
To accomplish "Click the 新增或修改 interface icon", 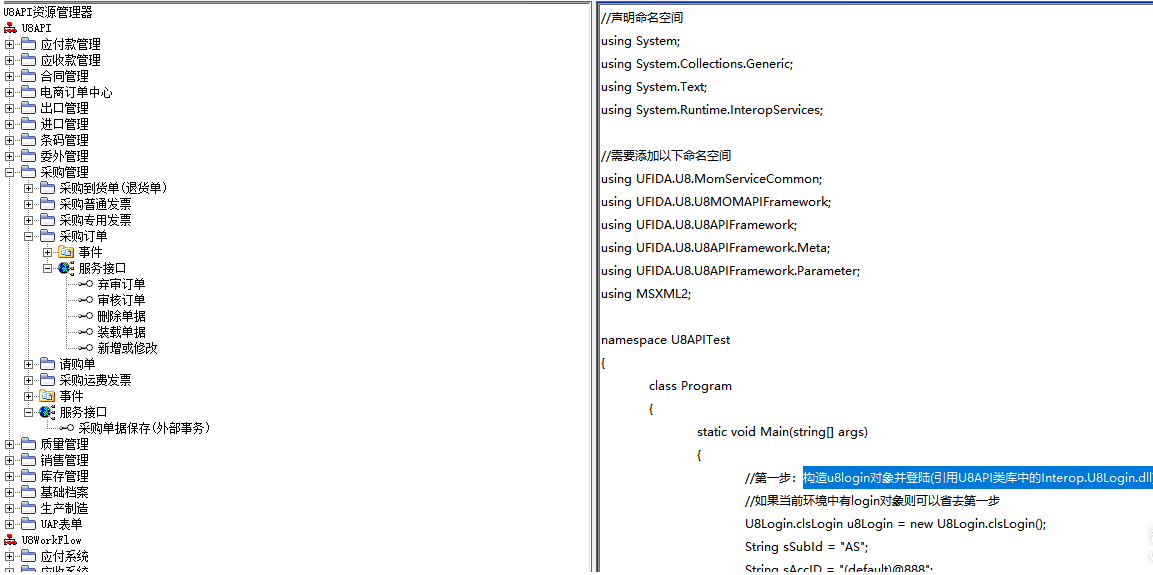I will (85, 349).
